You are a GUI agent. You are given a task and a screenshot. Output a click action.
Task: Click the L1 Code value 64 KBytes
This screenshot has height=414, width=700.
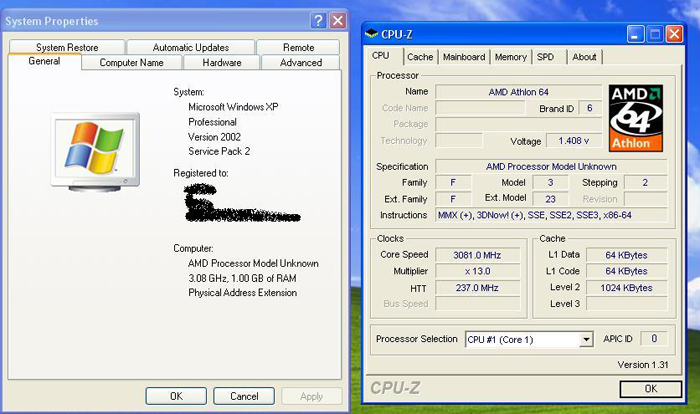click(x=626, y=271)
